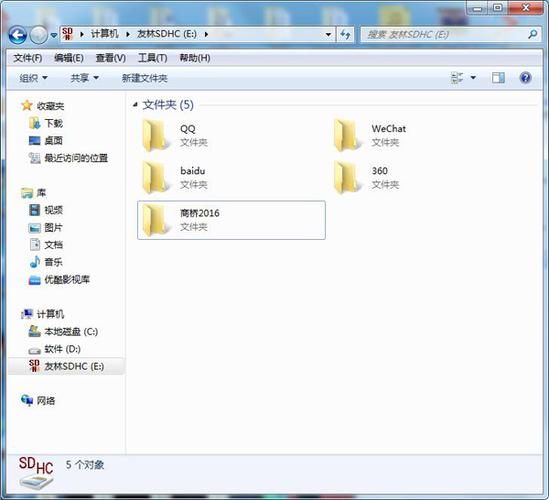Open 最近访问的位置 in the sidebar
This screenshot has width=549, height=500.
point(76,158)
